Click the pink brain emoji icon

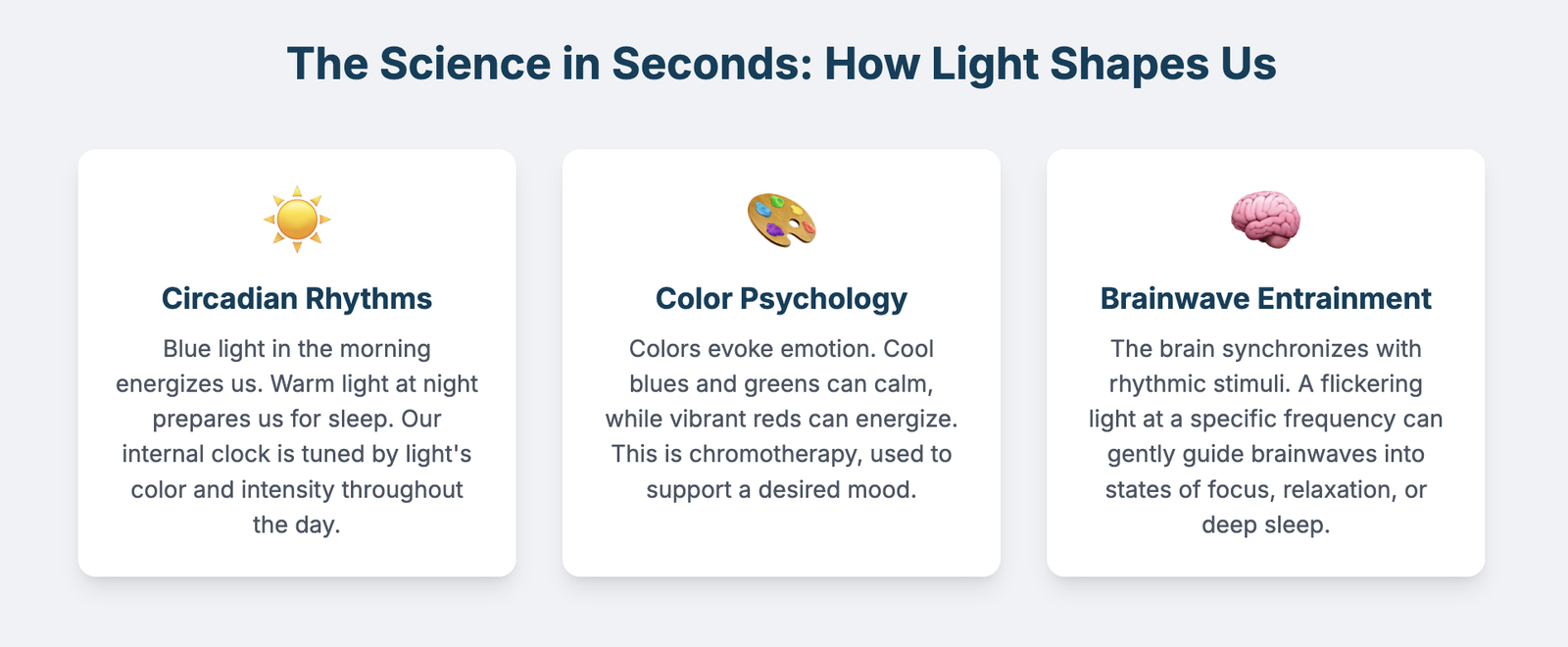pos(1265,220)
